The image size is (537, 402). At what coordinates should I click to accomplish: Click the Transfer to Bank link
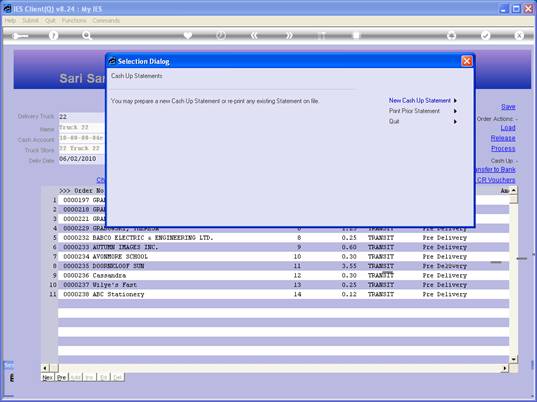(495, 169)
